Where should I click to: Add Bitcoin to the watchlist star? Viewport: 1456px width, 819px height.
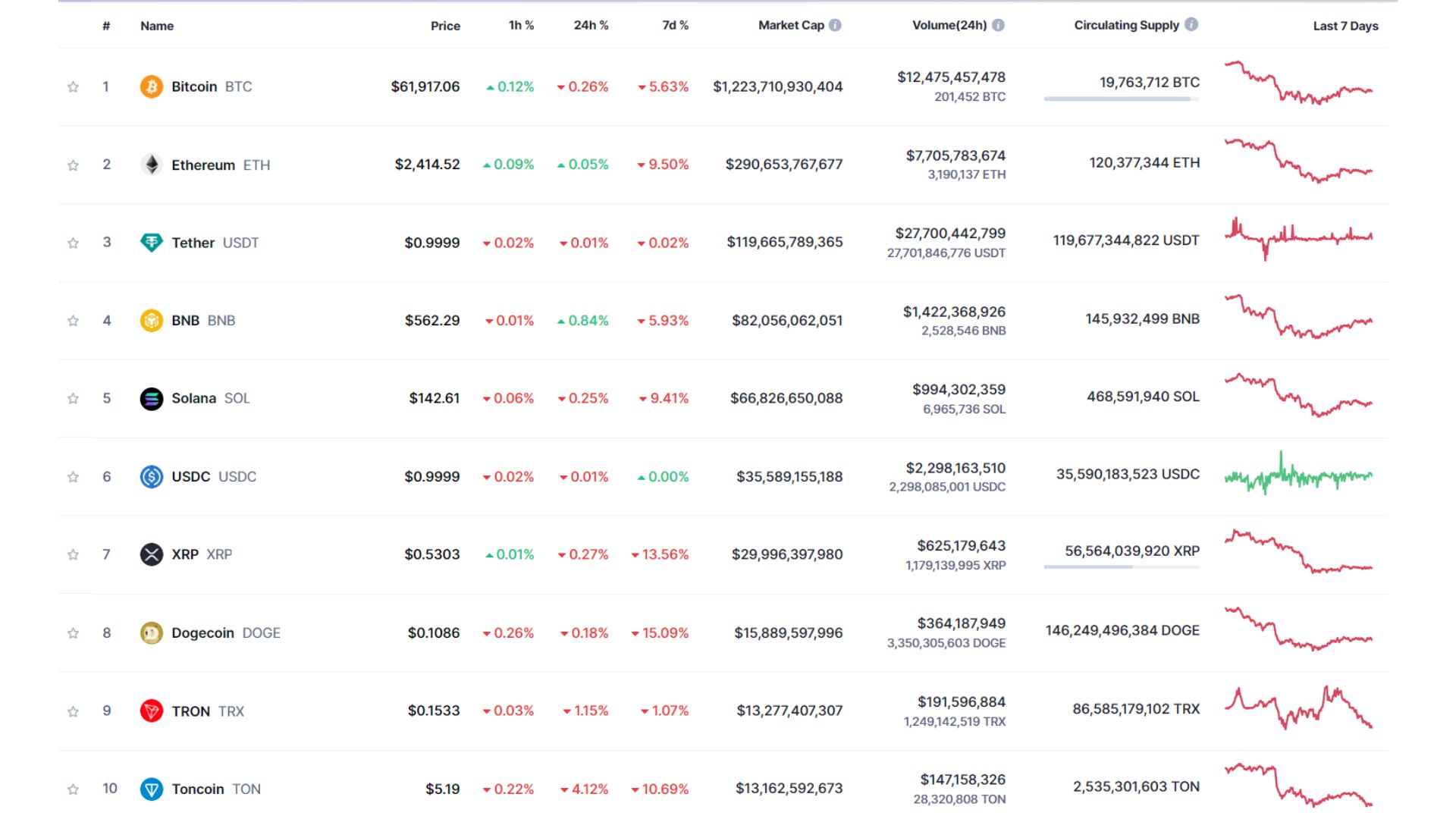click(73, 86)
